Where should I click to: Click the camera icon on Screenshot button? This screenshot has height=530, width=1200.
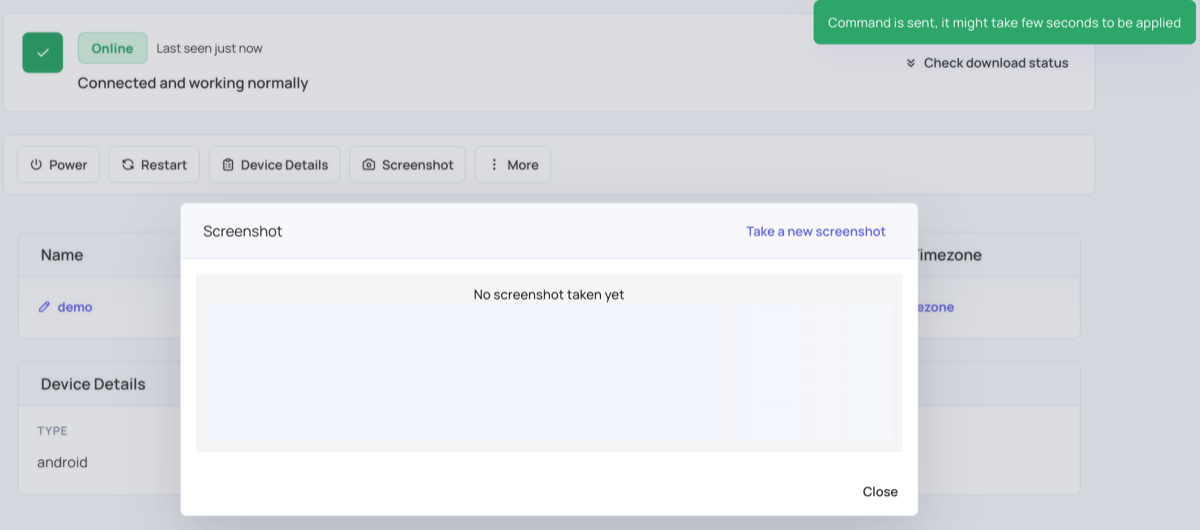(x=369, y=165)
